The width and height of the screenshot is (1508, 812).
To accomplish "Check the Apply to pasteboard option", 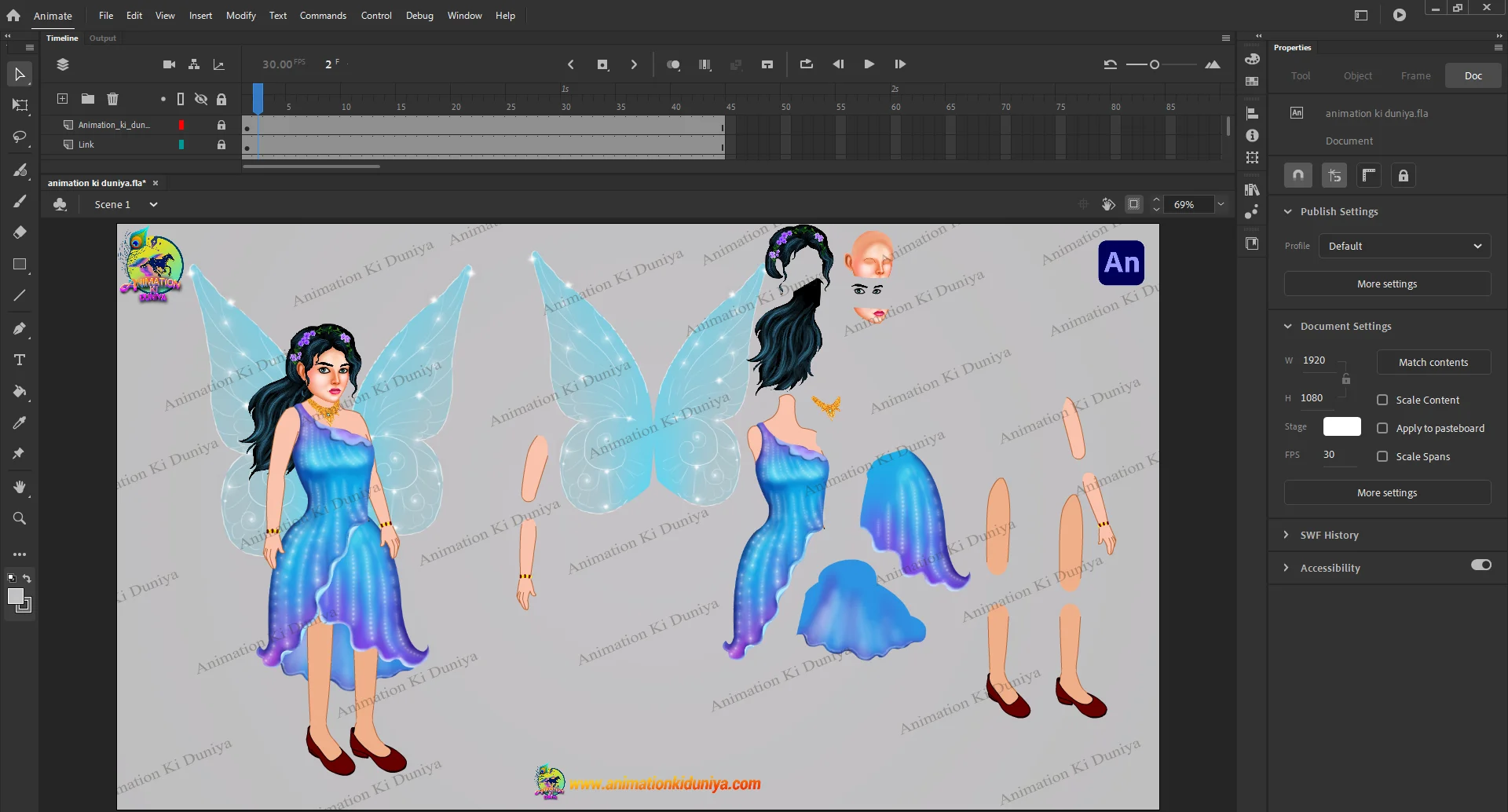I will [1382, 428].
